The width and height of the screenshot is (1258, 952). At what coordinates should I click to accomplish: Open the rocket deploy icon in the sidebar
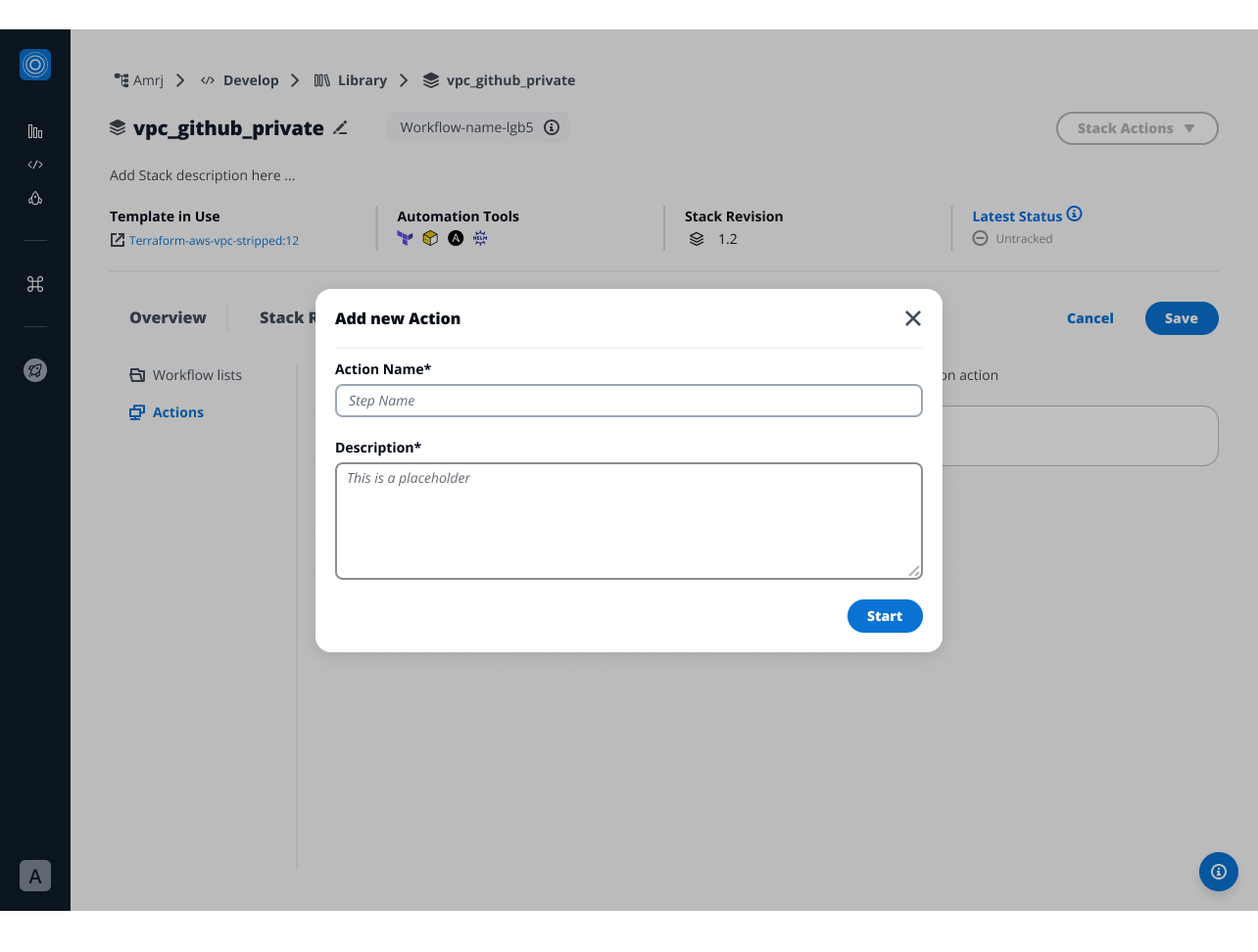coord(34,198)
